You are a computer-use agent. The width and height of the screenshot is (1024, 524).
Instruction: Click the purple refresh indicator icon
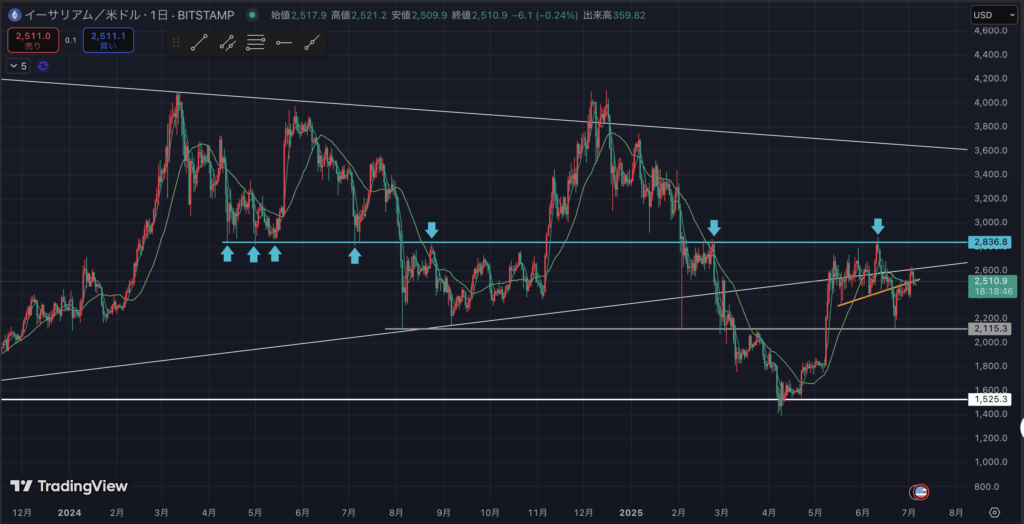coord(43,65)
